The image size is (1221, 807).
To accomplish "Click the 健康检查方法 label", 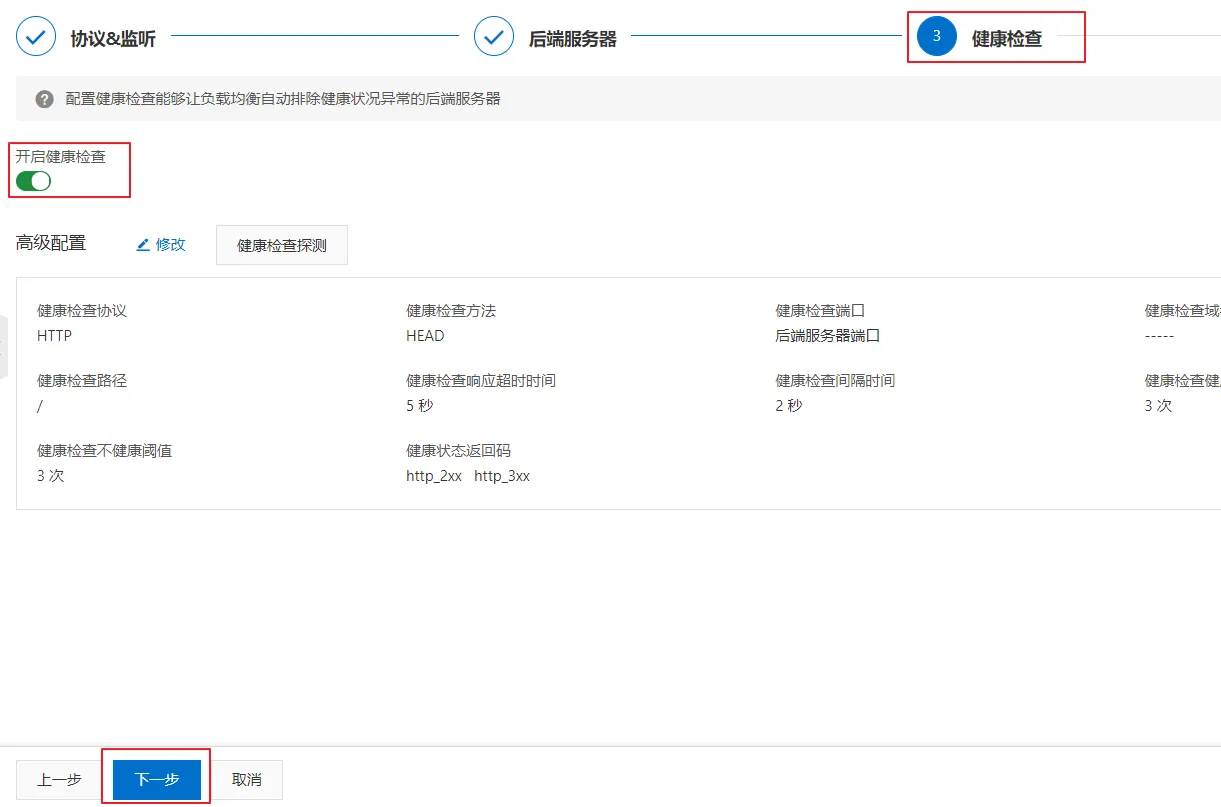I will pyautogui.click(x=451, y=311).
